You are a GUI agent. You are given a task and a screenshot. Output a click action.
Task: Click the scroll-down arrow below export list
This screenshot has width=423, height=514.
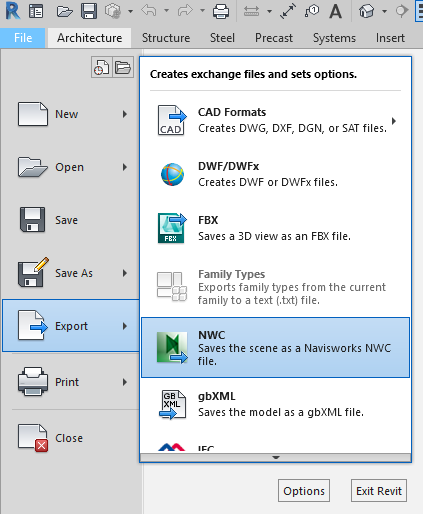tap(276, 457)
